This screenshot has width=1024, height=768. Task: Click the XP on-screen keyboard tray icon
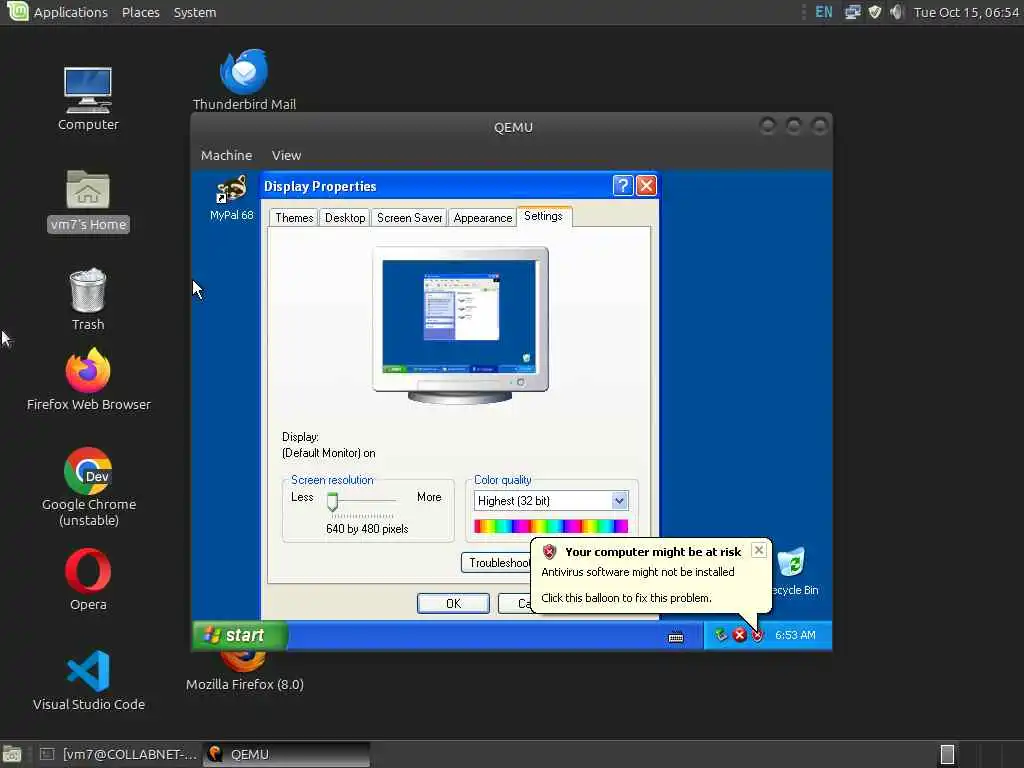(676, 637)
